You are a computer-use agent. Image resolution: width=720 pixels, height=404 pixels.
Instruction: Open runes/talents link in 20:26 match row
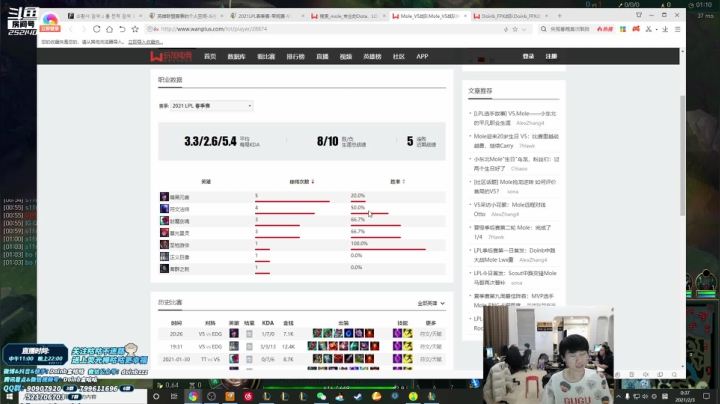pos(431,334)
